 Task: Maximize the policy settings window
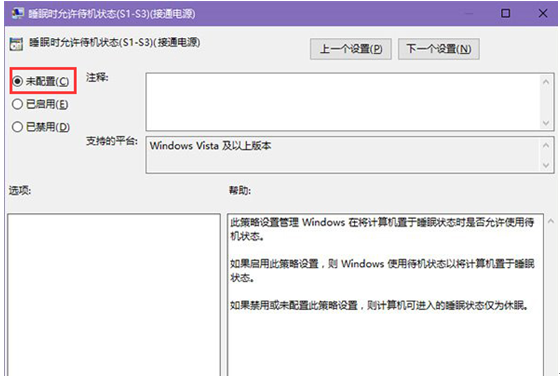pyautogui.click(x=505, y=14)
